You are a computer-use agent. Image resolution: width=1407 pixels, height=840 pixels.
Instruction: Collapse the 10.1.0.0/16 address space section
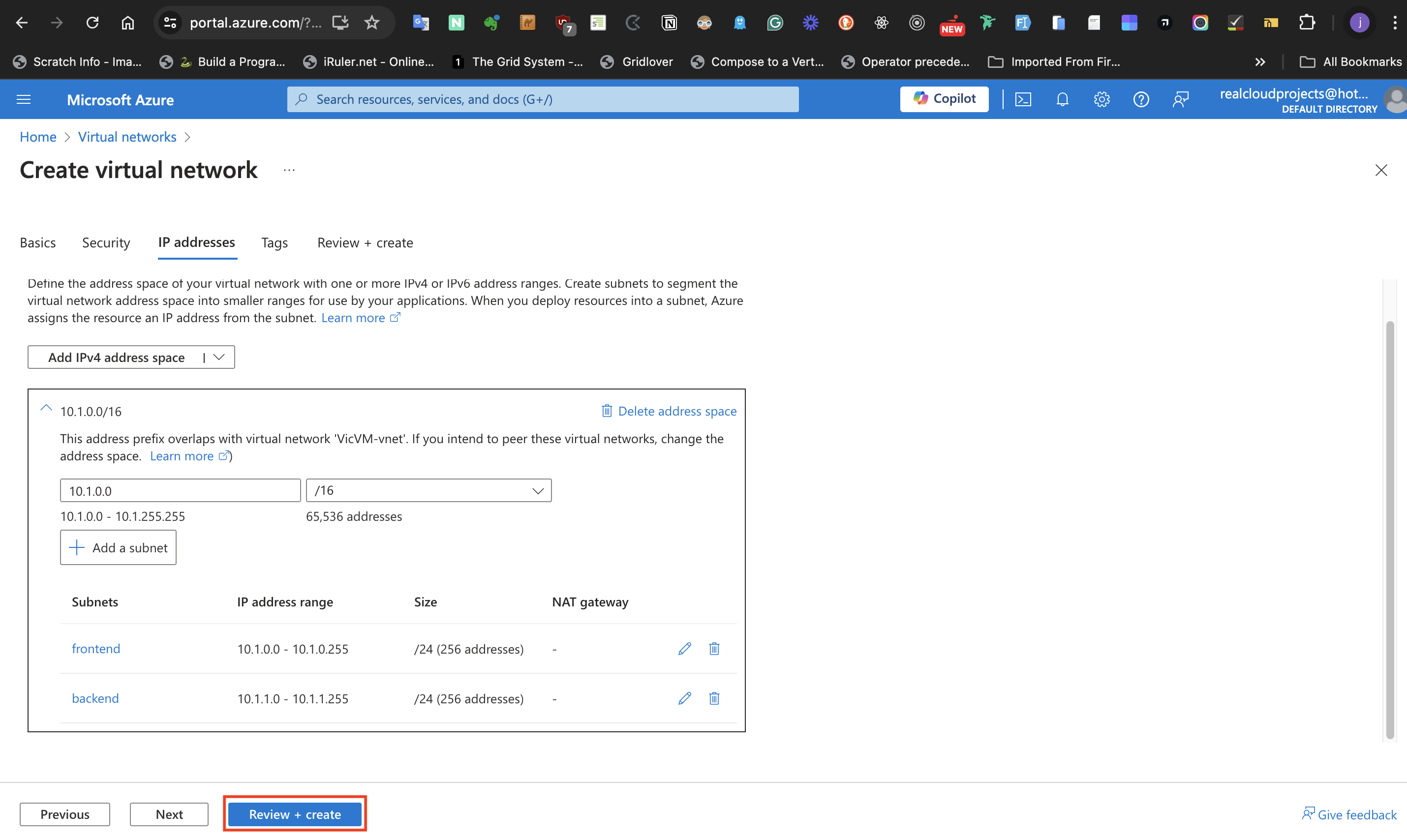click(46, 409)
